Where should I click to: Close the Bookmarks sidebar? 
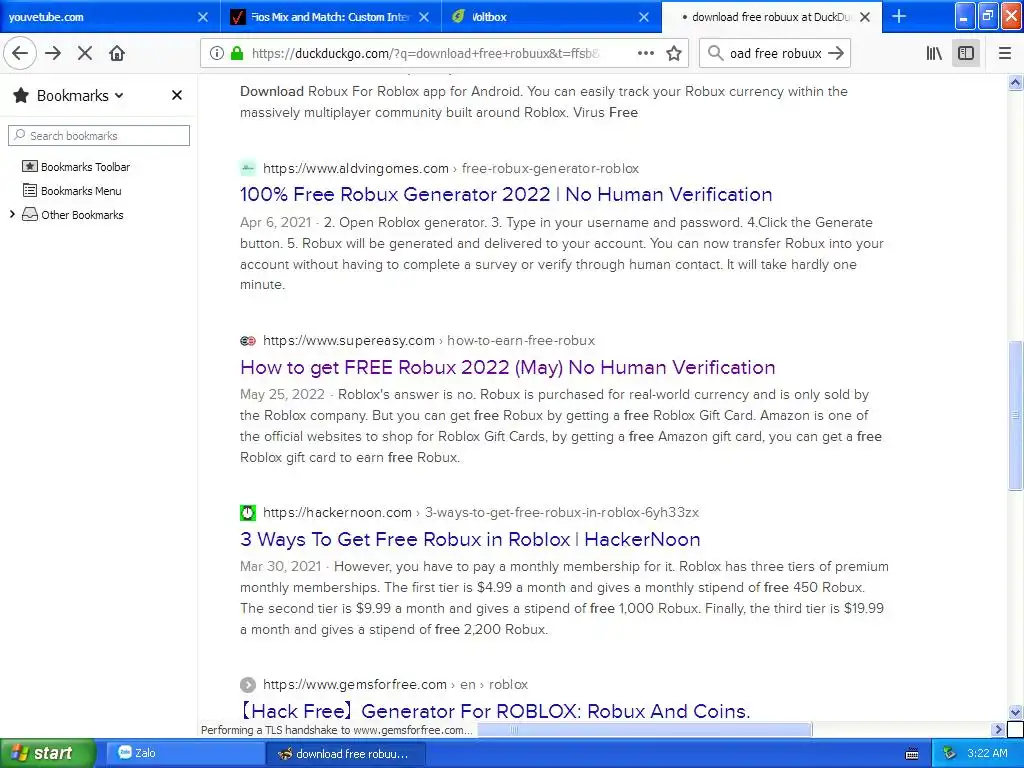pyautogui.click(x=176, y=95)
